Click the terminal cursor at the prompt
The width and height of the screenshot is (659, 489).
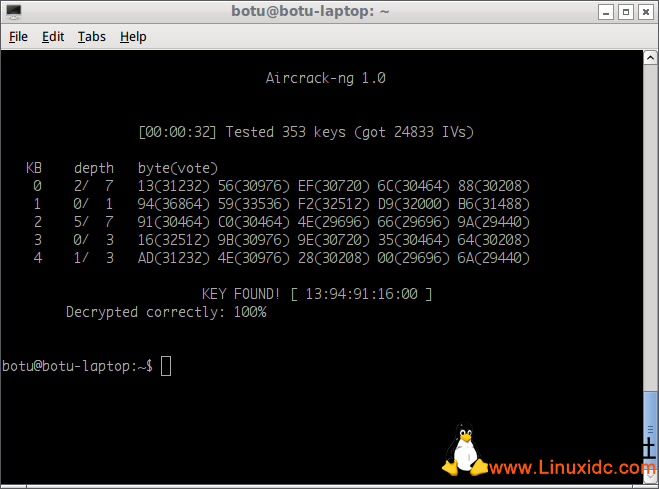(166, 366)
